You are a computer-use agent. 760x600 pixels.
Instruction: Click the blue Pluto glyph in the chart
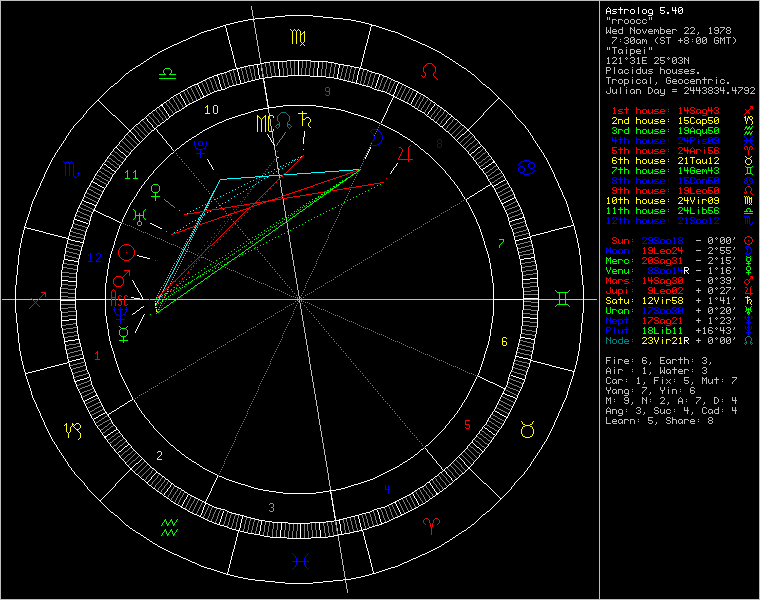[200, 148]
